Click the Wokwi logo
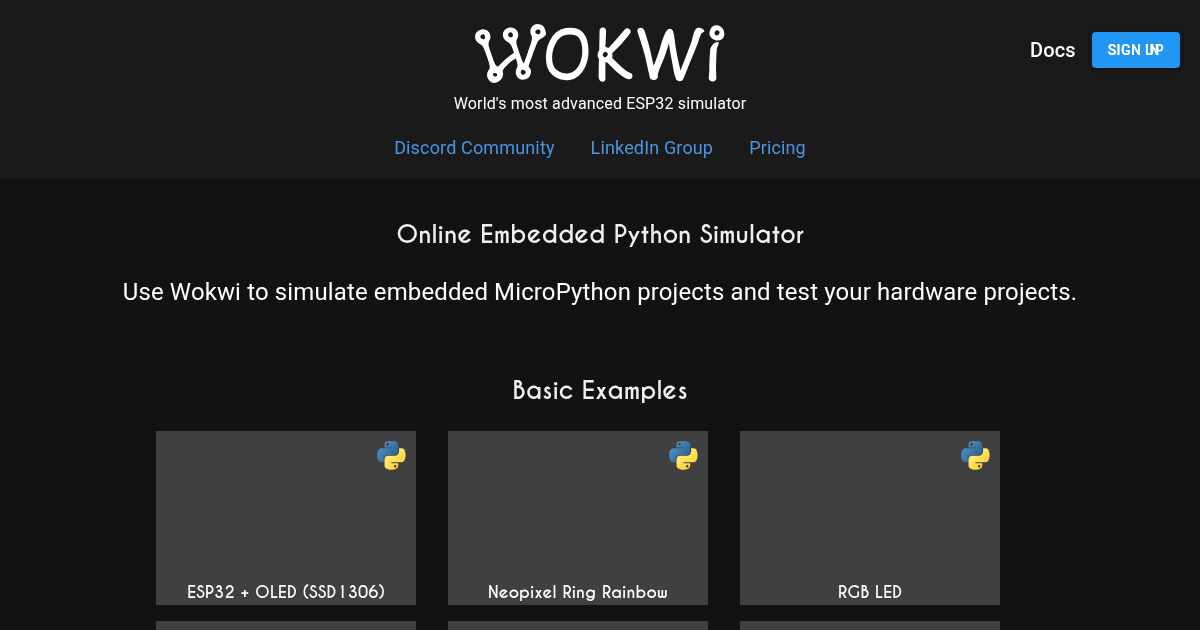Viewport: 1200px width, 630px height. 599,54
